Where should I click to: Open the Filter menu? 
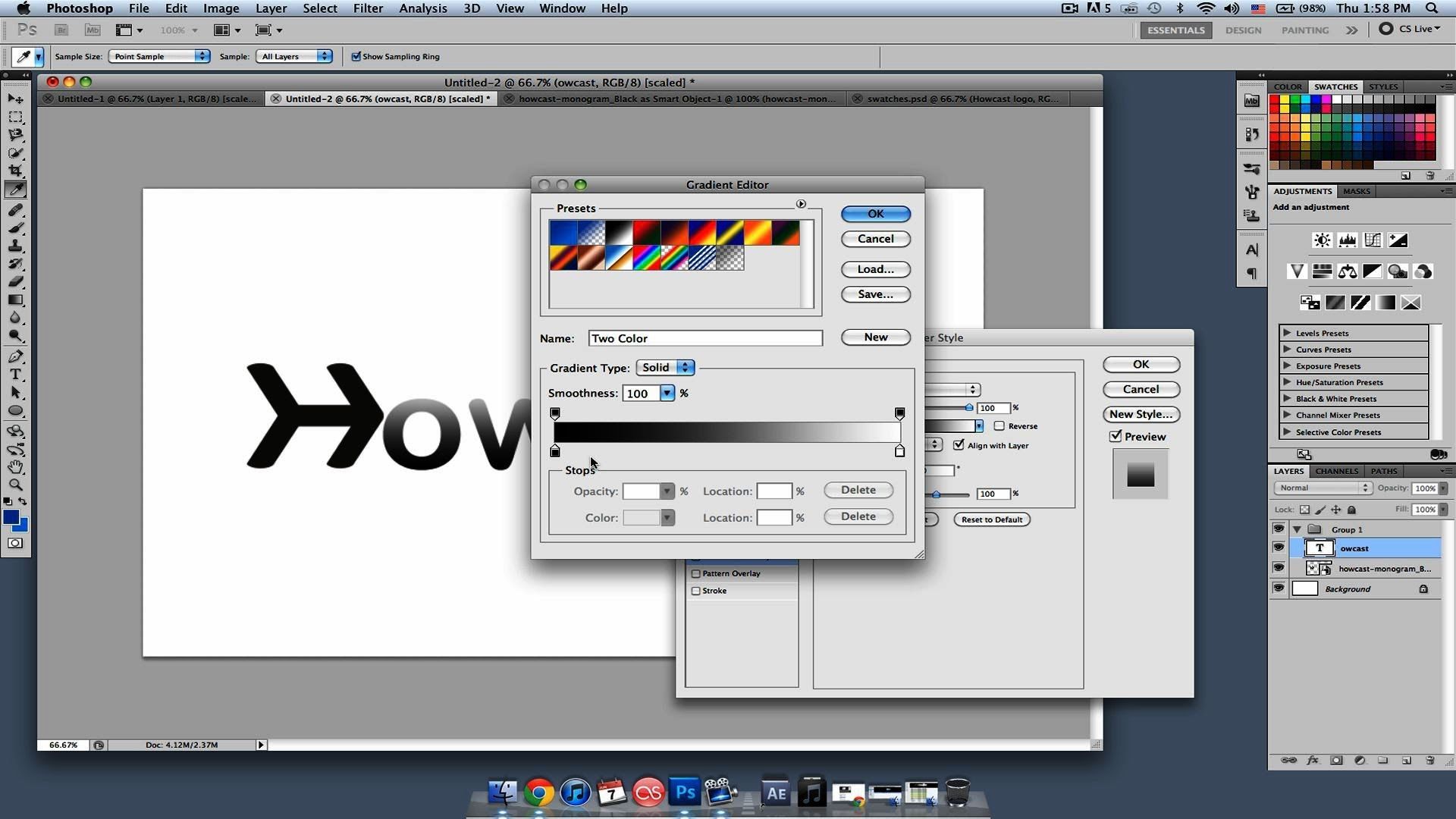coord(368,8)
